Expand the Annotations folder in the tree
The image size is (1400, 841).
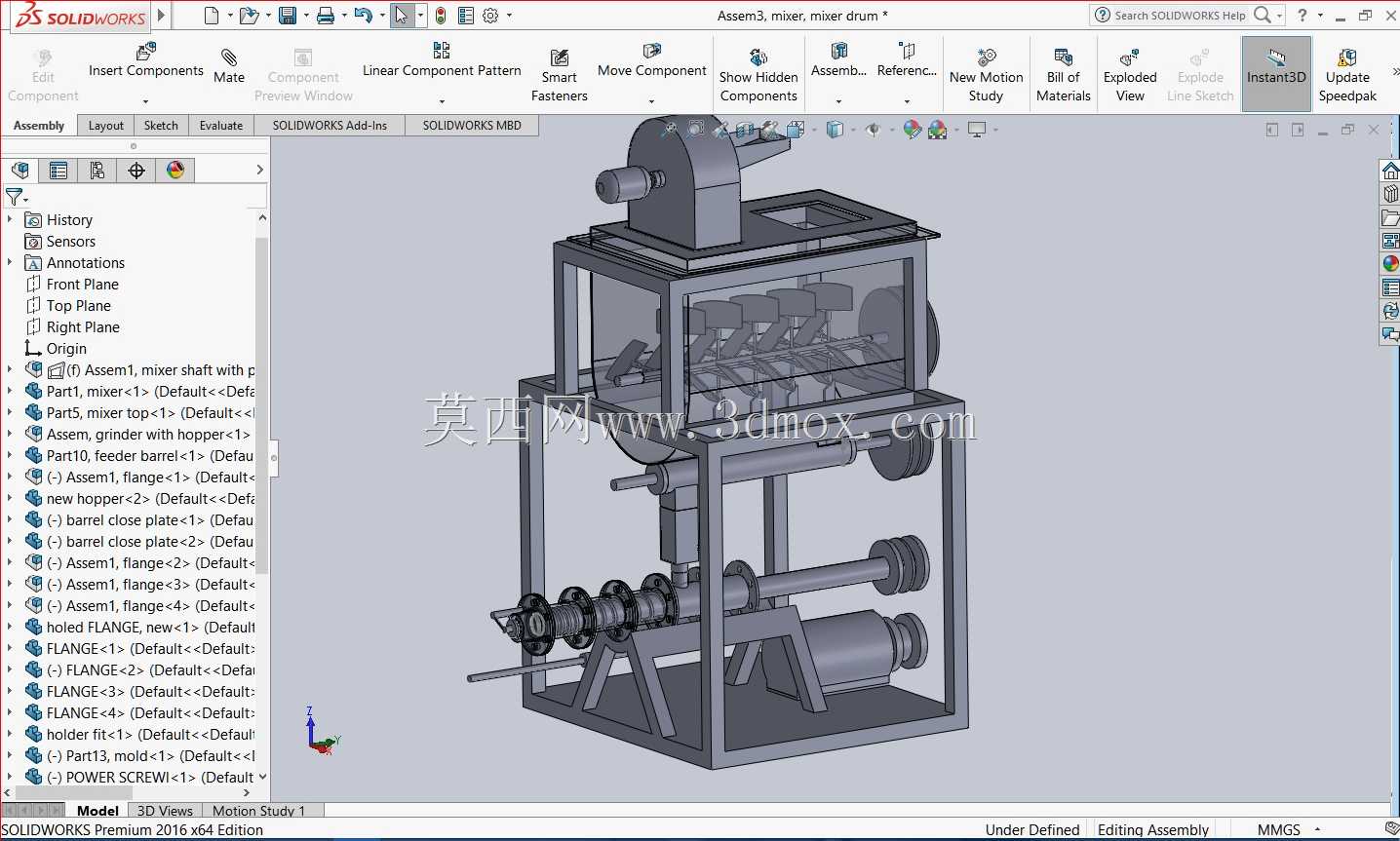click(x=10, y=262)
